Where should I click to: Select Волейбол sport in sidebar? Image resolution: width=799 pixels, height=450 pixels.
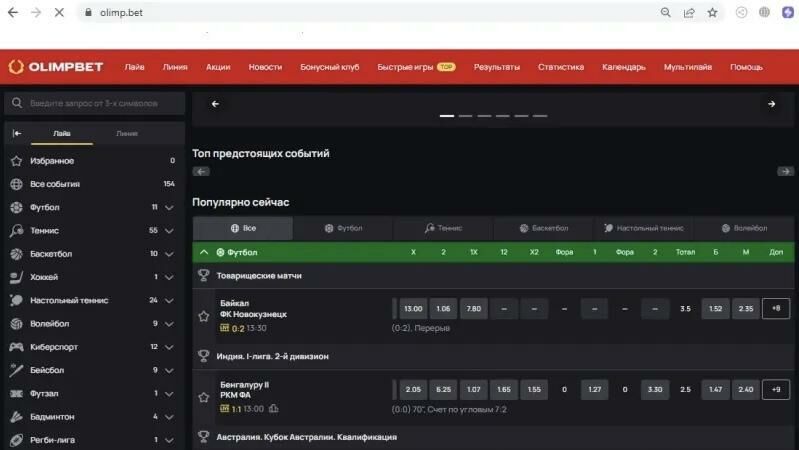point(49,324)
